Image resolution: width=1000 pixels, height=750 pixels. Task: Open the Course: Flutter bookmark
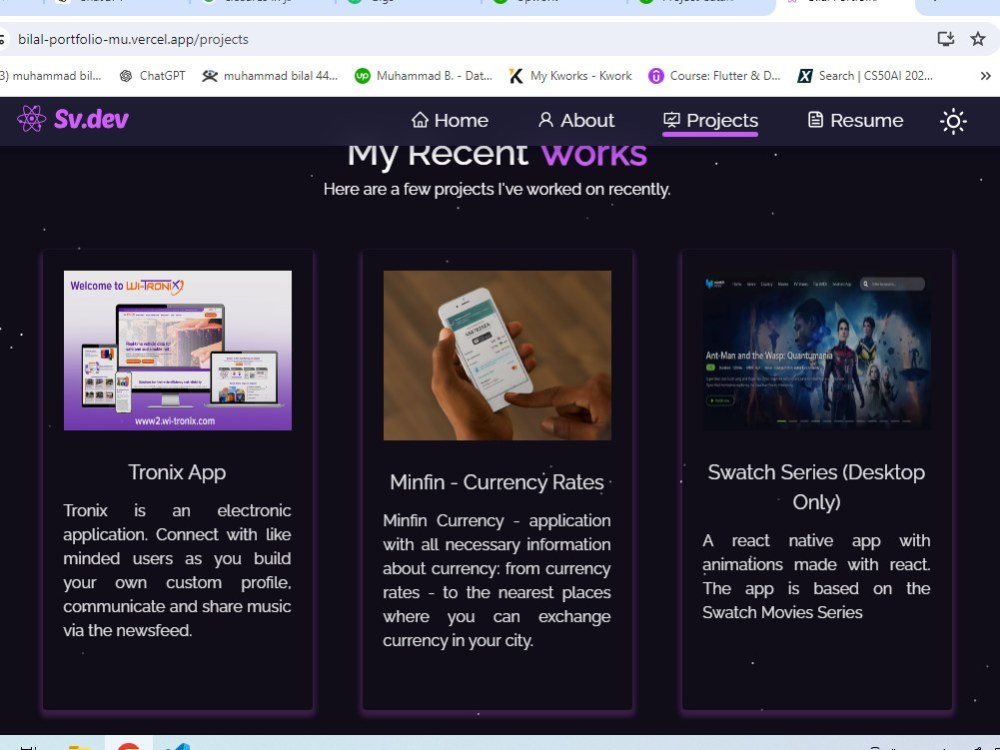pos(714,76)
